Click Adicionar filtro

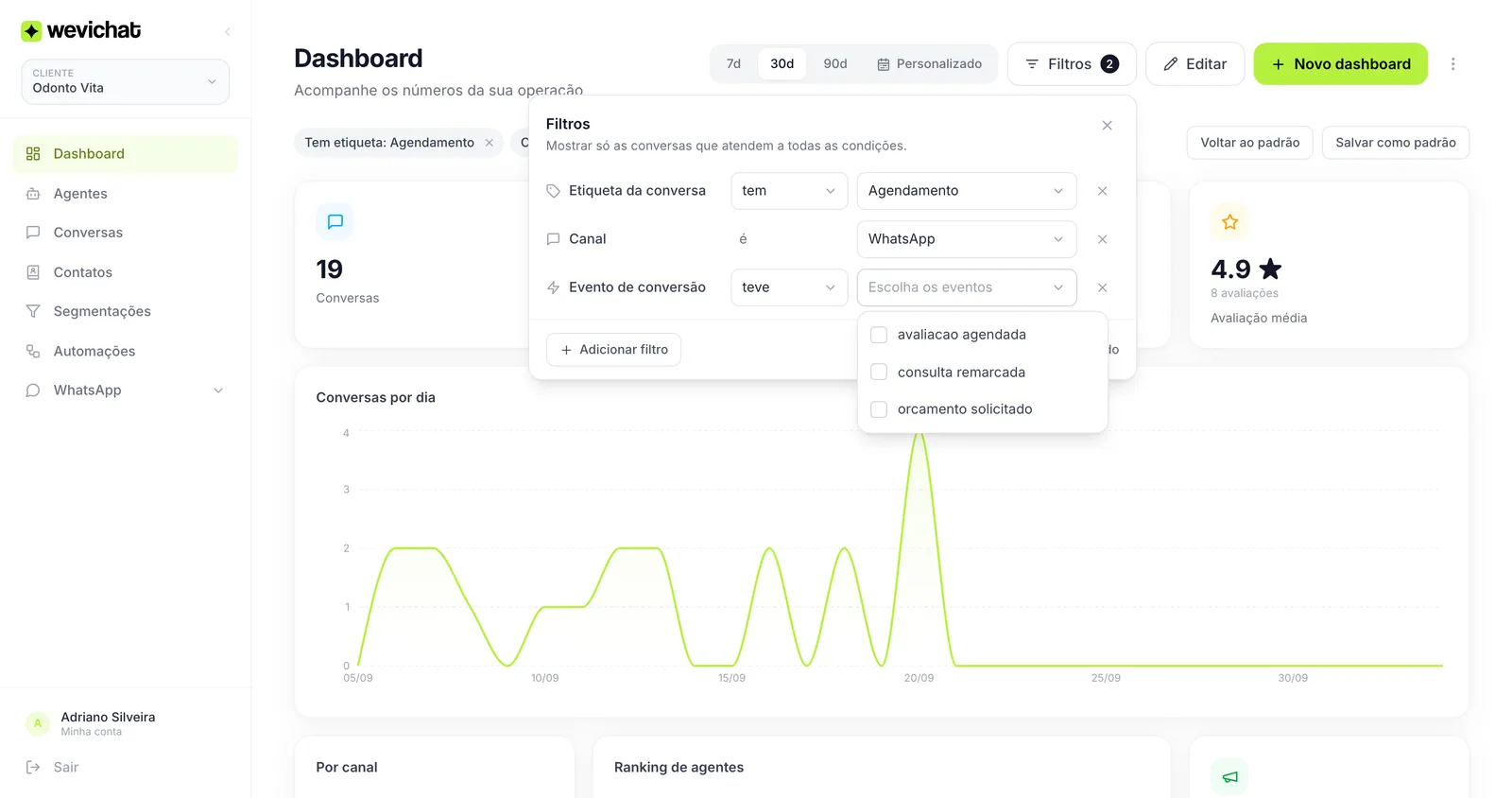(x=613, y=350)
